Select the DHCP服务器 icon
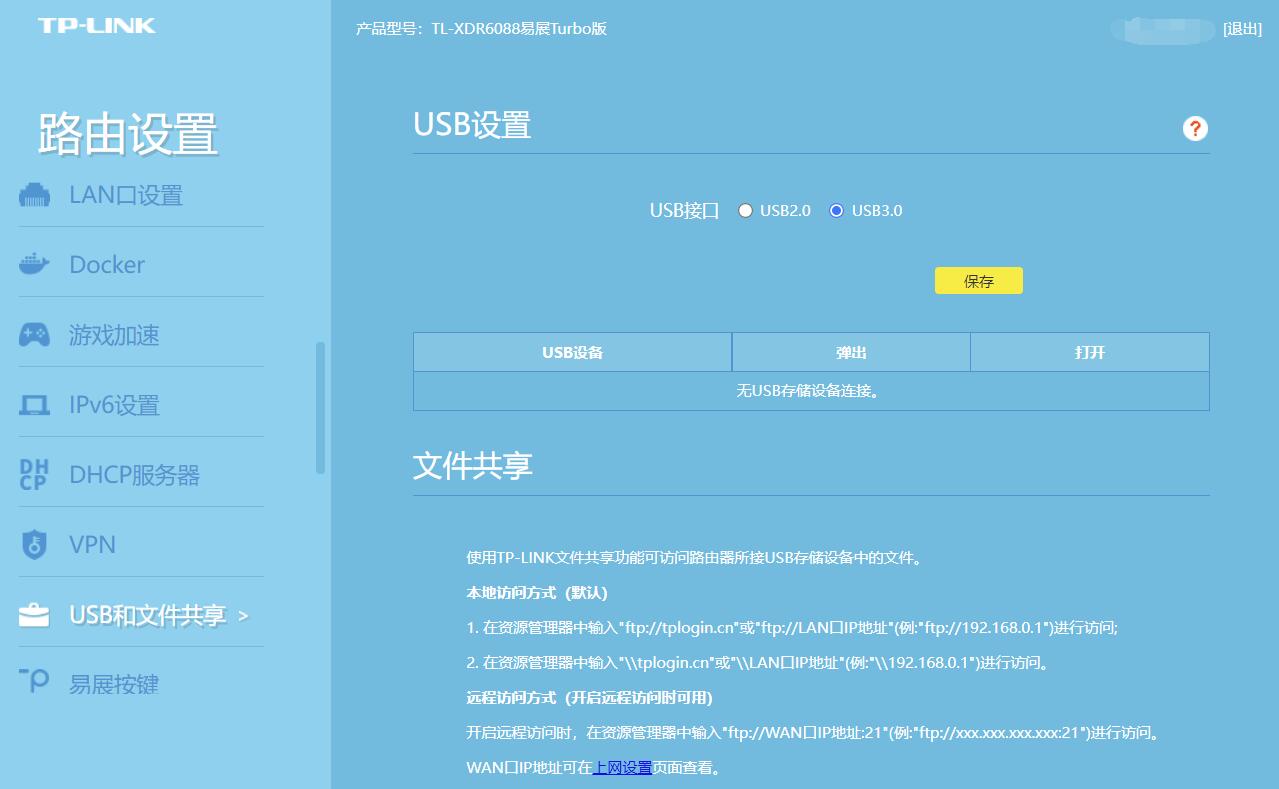 pos(33,474)
